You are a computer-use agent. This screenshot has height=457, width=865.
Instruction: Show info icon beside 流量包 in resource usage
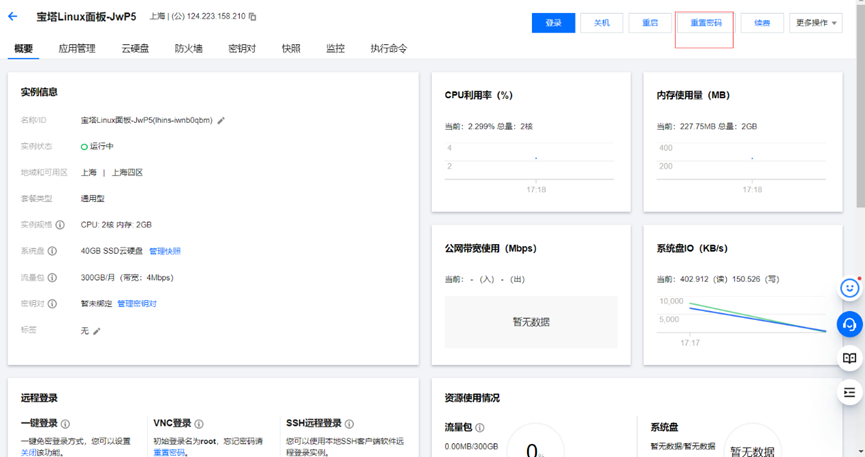click(480, 428)
